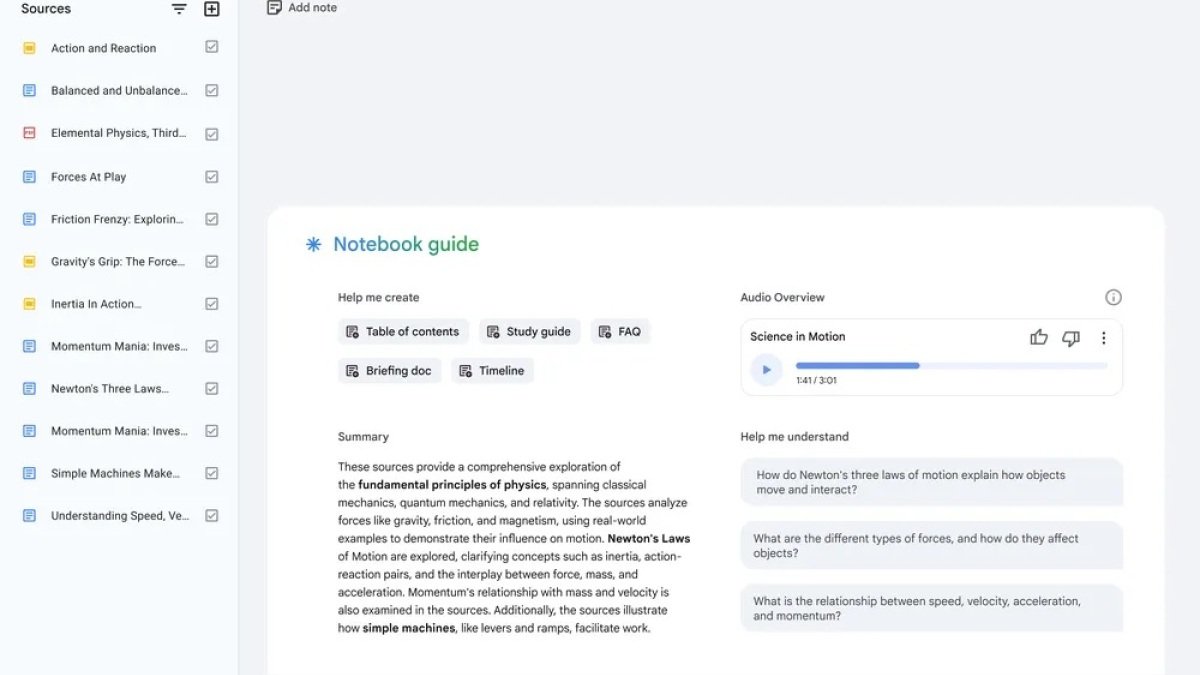Image resolution: width=1200 pixels, height=675 pixels.
Task: Play the Science in Motion audio
Action: pos(766,369)
